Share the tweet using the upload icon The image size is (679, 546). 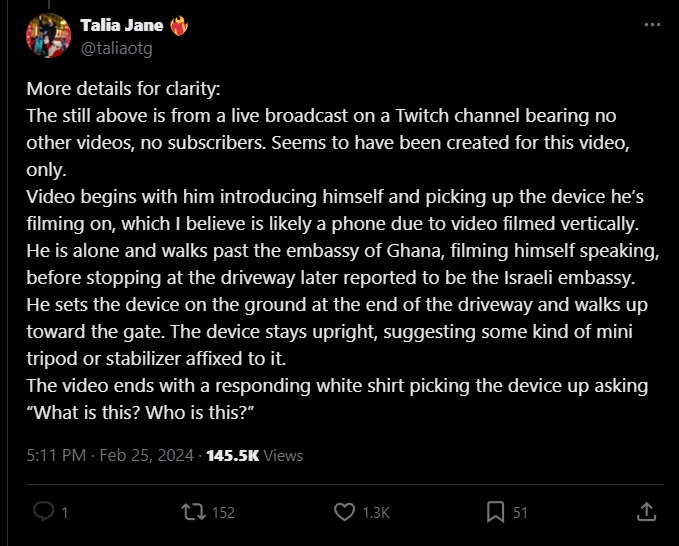click(x=647, y=512)
